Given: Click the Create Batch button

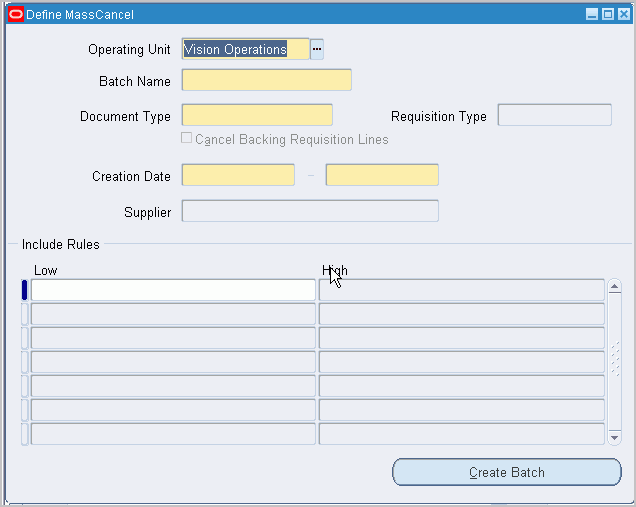Looking at the screenshot, I should click(507, 472).
